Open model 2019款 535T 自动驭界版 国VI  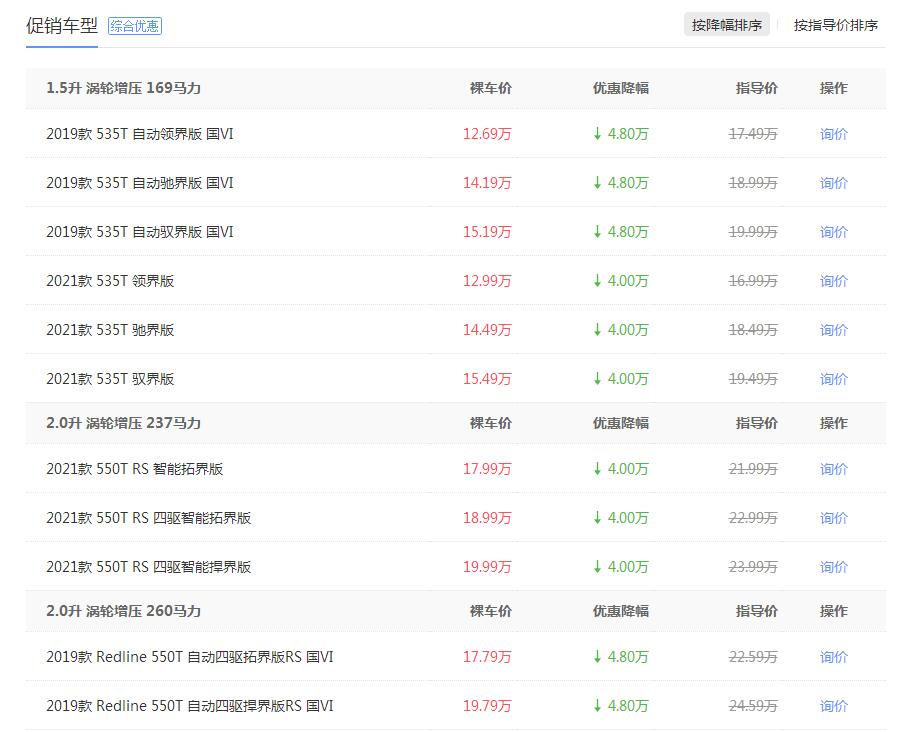(x=140, y=232)
